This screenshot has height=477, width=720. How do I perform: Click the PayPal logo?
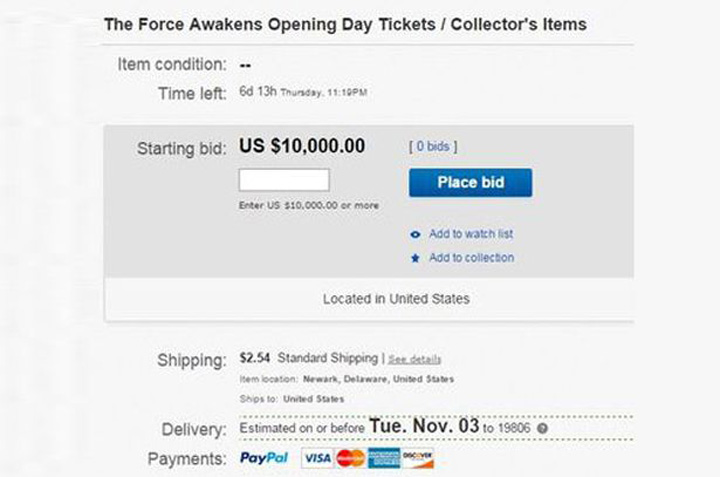pos(264,458)
